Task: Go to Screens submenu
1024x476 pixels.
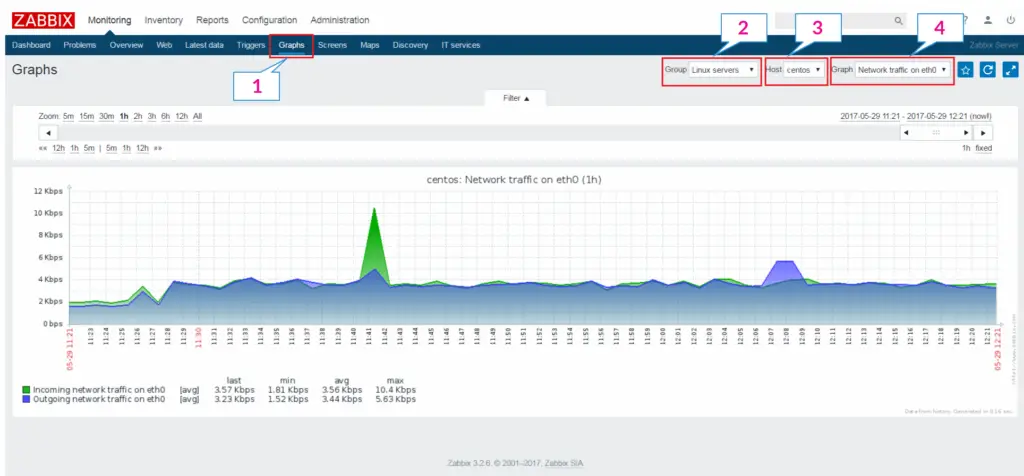Action: pyautogui.click(x=332, y=45)
